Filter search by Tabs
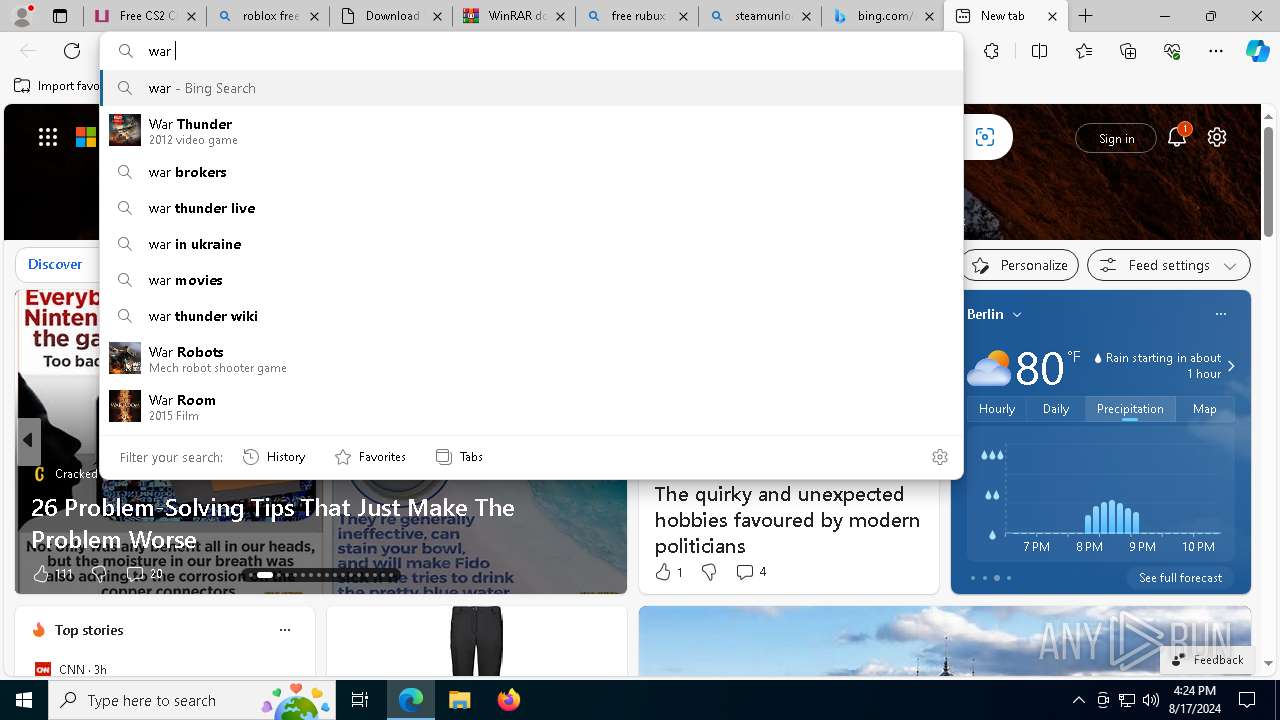Screen dimensions: 1280x720 pyautogui.click(x=459, y=457)
